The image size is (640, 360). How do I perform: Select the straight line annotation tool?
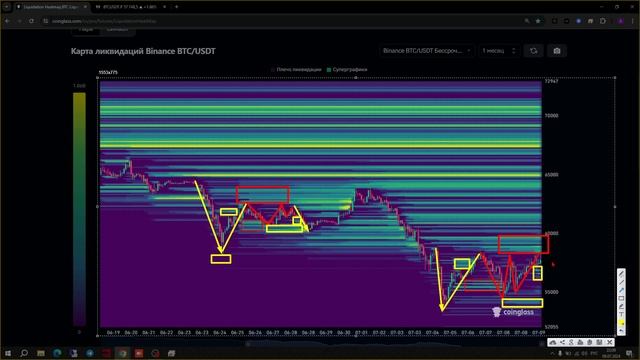(621, 282)
